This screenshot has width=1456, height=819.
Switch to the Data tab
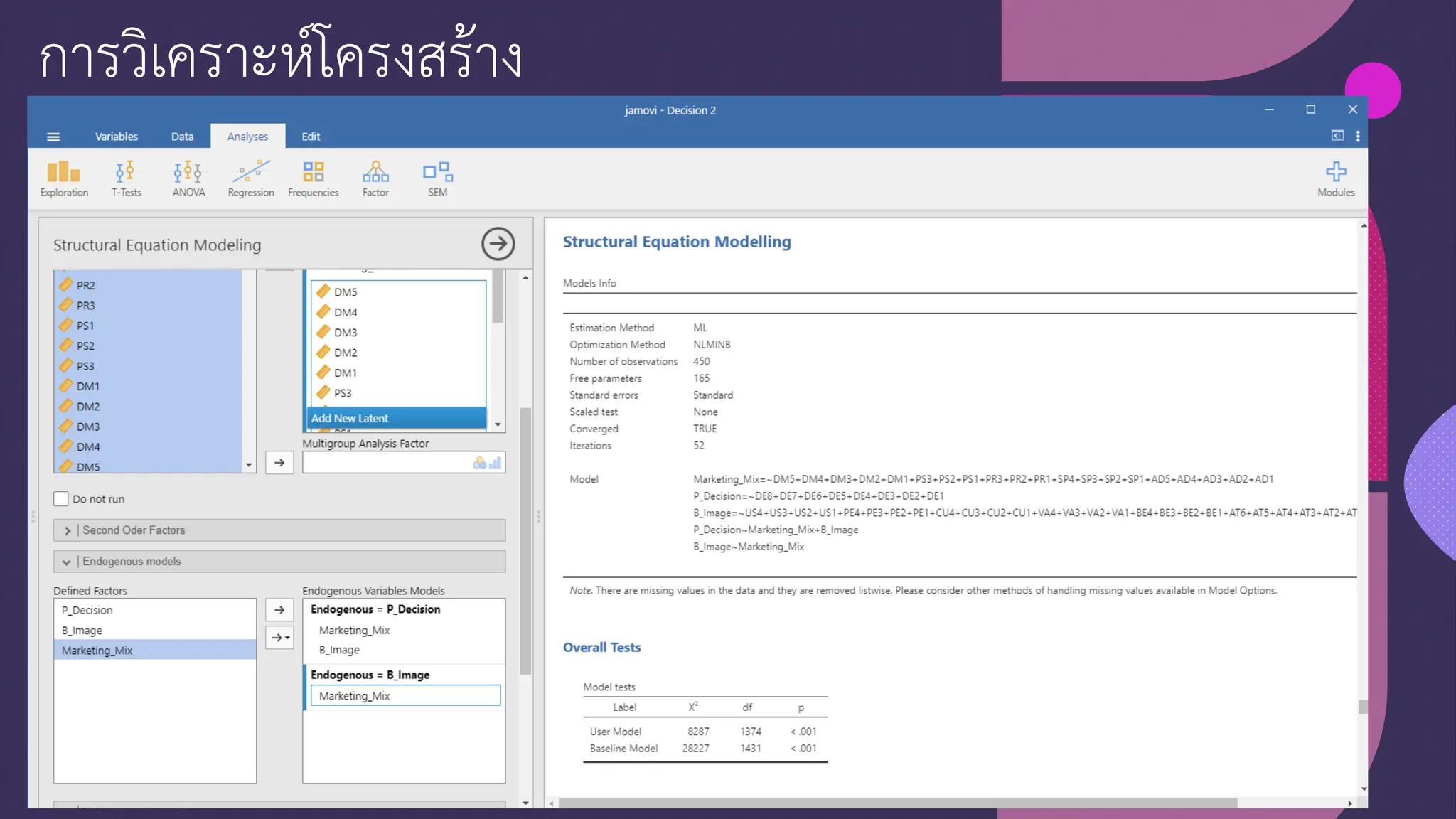[x=182, y=136]
